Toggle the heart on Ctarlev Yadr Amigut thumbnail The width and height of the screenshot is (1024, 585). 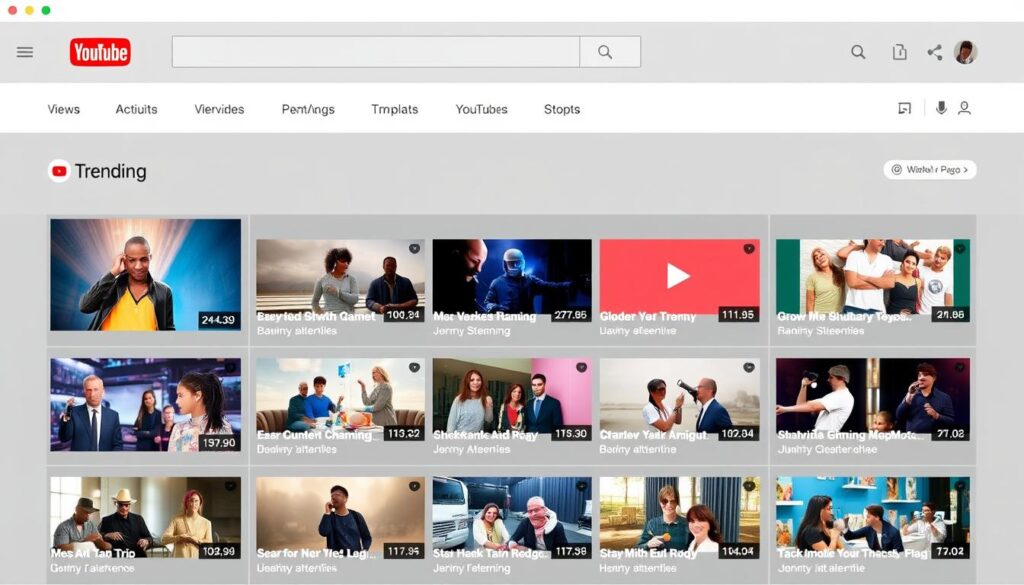point(749,368)
